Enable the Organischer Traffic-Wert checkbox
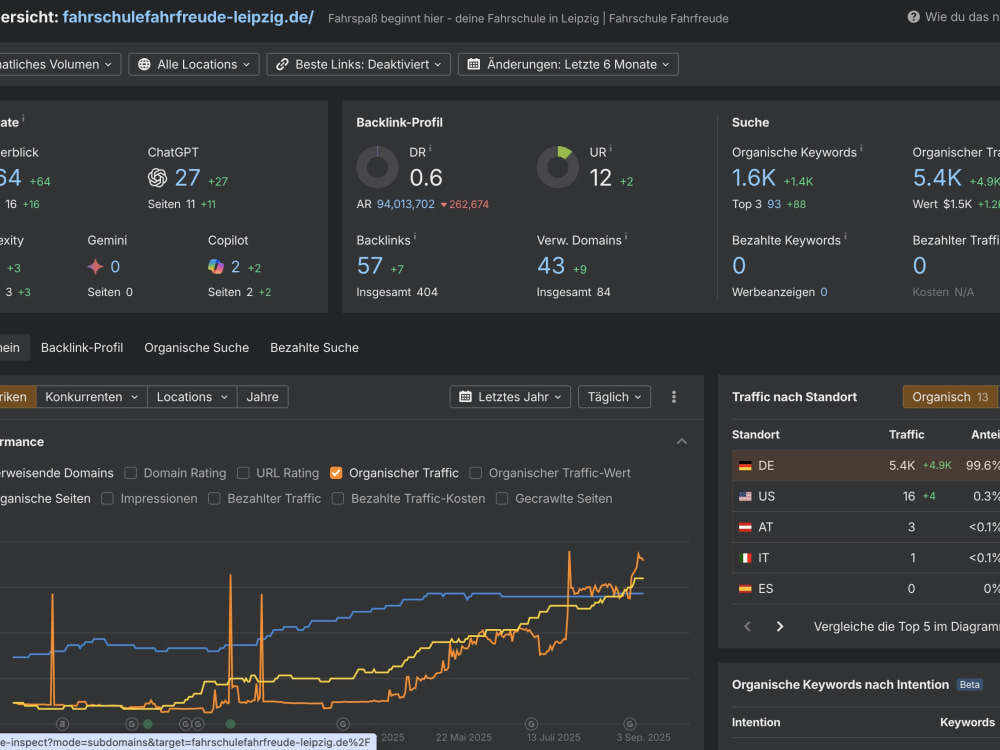This screenshot has height=750, width=1000. tap(475, 473)
